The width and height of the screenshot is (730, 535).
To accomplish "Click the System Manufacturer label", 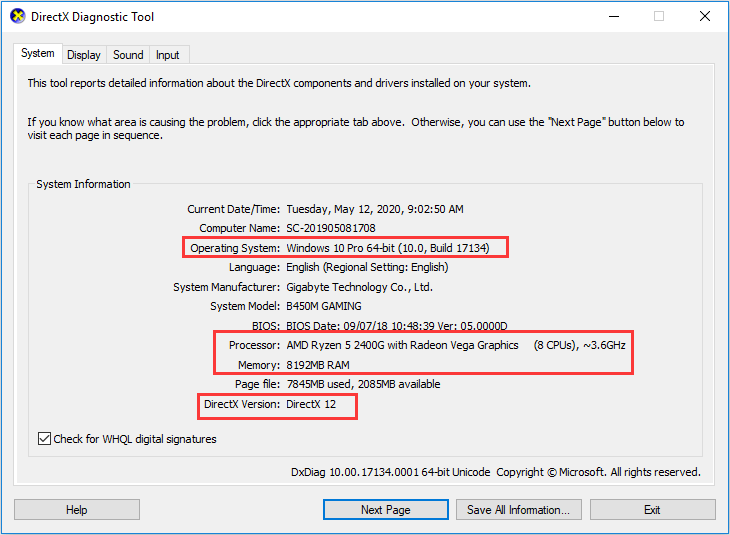I will [x=226, y=287].
